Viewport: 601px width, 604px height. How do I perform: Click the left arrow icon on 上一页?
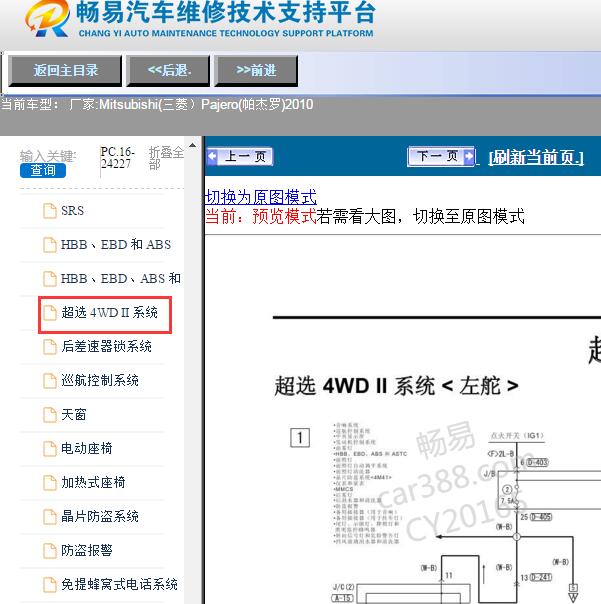pyautogui.click(x=212, y=156)
